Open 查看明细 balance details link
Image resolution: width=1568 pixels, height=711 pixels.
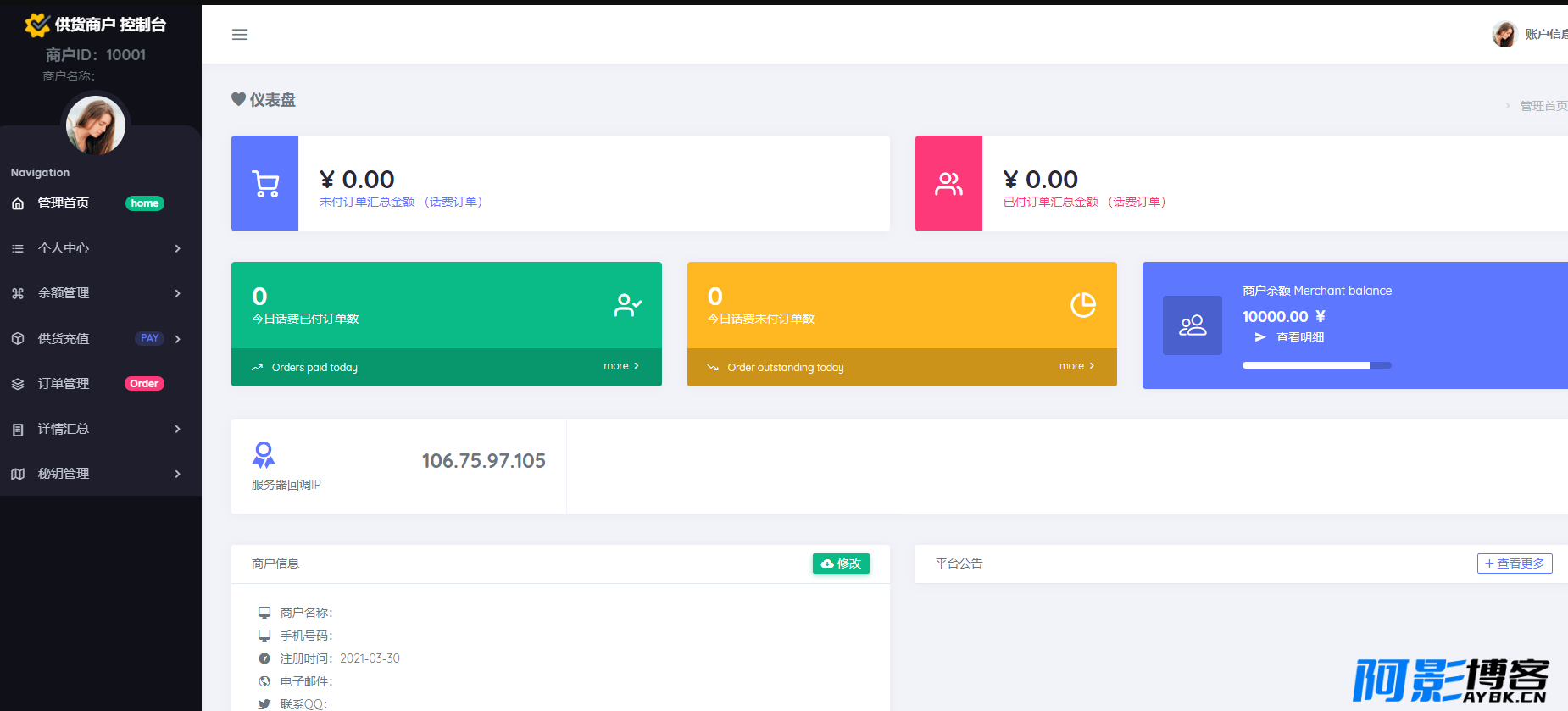coord(1300,337)
